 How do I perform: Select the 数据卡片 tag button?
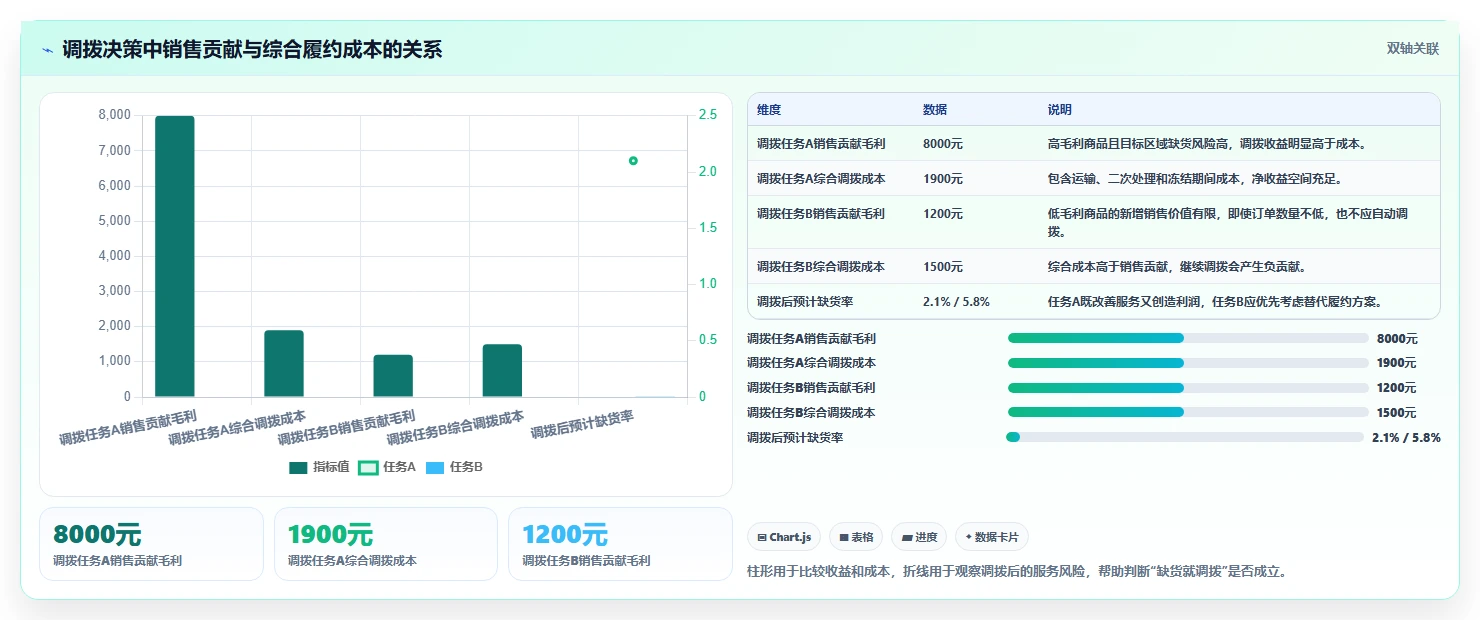(992, 537)
